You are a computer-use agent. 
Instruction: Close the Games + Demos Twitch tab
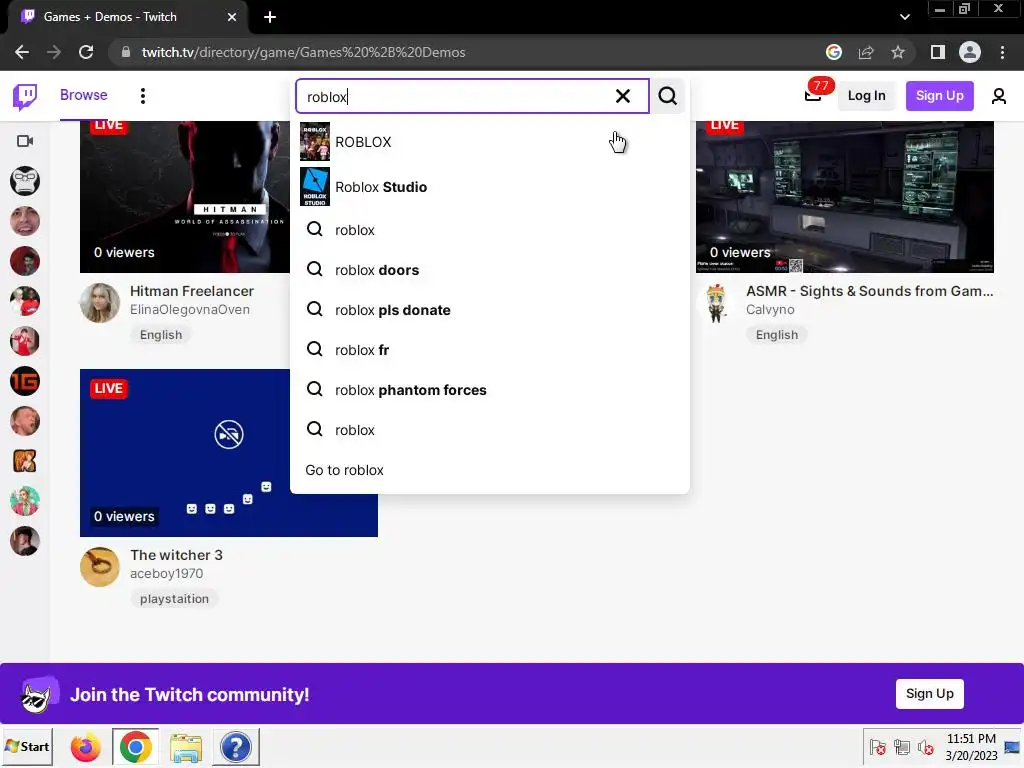232,17
